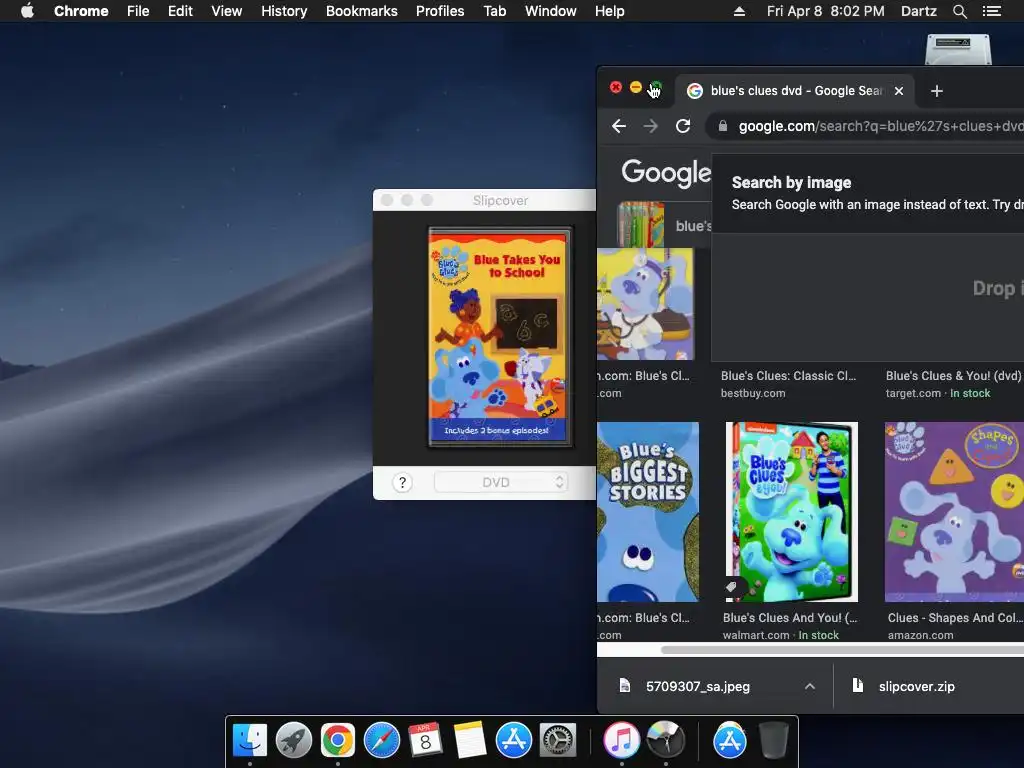Click the horizontal scrollbar in Chrome
The height and width of the screenshot is (768, 1024).
[842, 650]
